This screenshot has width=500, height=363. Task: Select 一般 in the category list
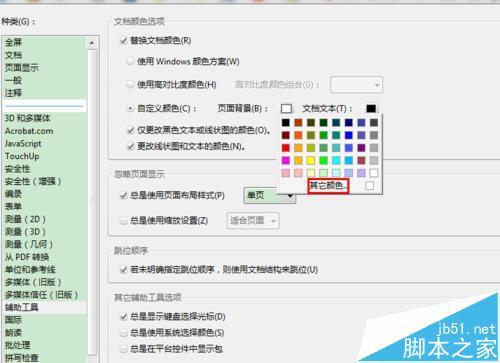[x=44, y=80]
